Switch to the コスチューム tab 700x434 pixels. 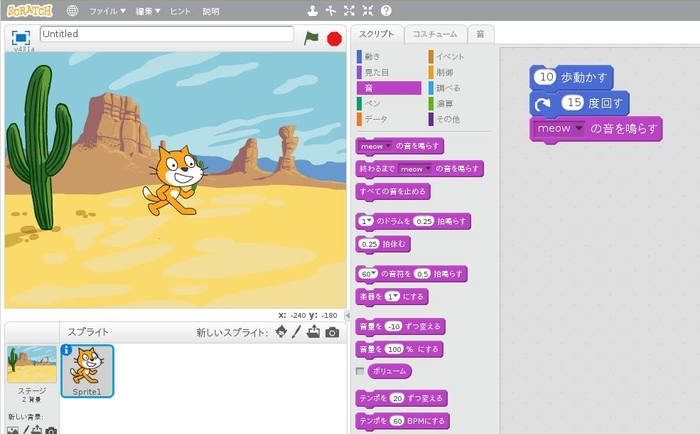(435, 34)
